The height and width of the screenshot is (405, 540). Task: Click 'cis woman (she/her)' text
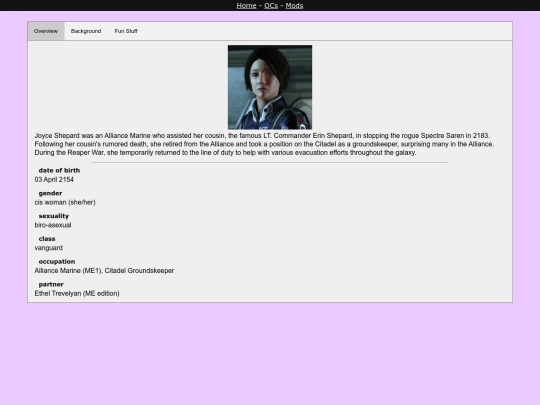tap(65, 202)
